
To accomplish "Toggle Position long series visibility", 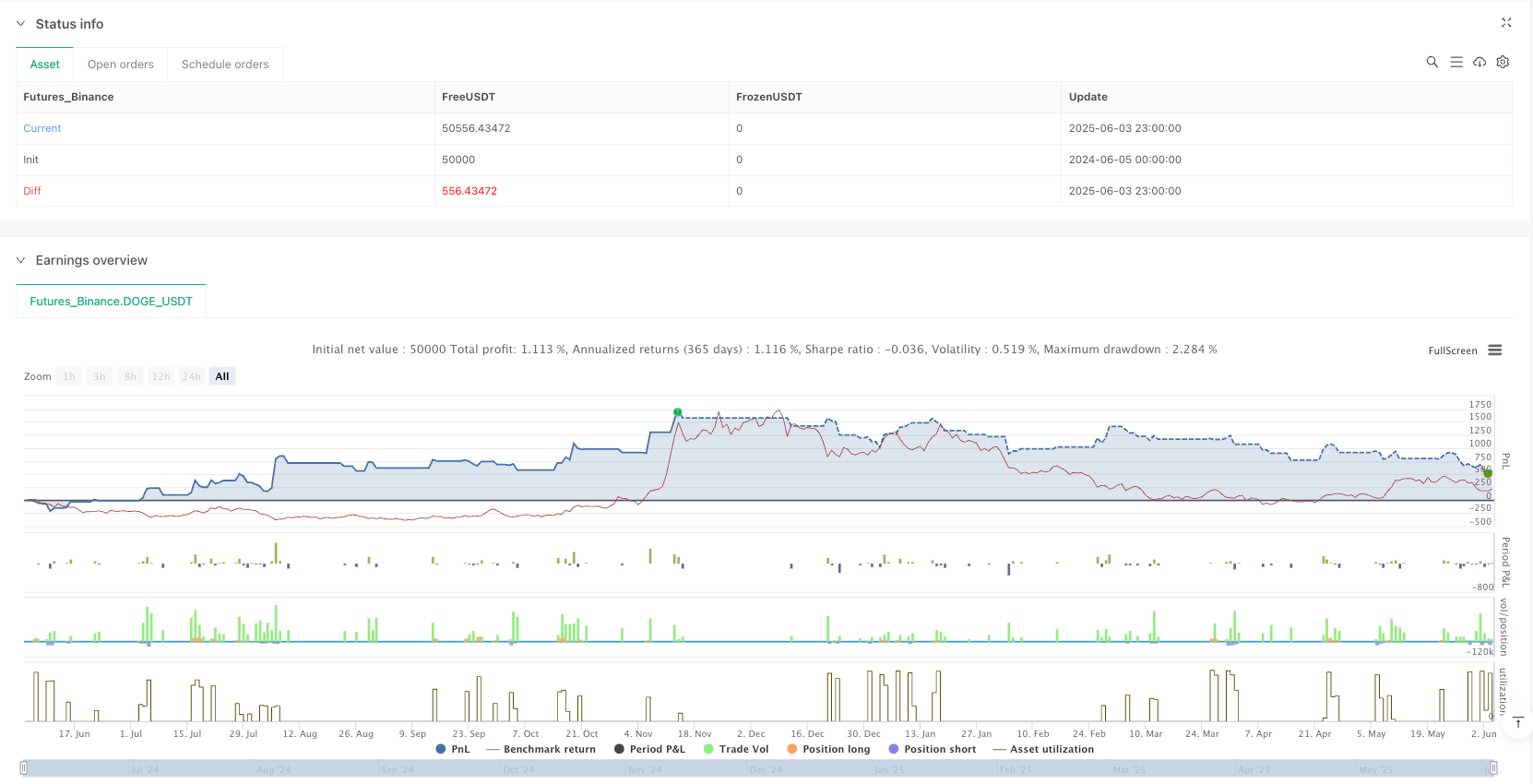I will (828, 749).
